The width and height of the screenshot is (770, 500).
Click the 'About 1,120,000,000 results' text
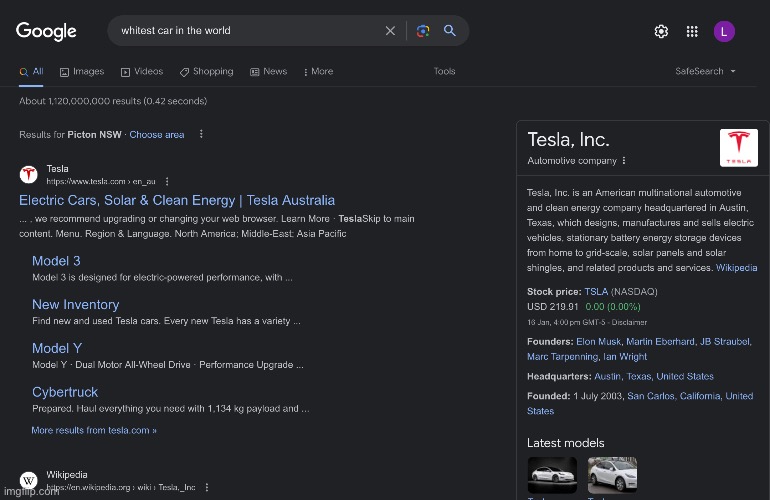(113, 101)
